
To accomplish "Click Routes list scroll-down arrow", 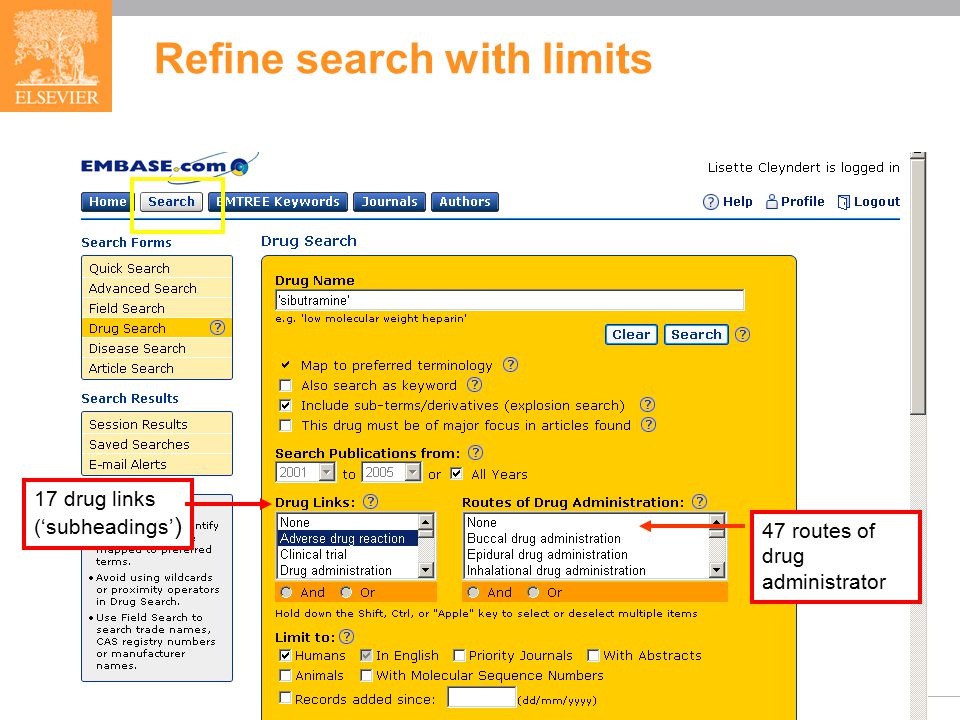I will tap(716, 570).
